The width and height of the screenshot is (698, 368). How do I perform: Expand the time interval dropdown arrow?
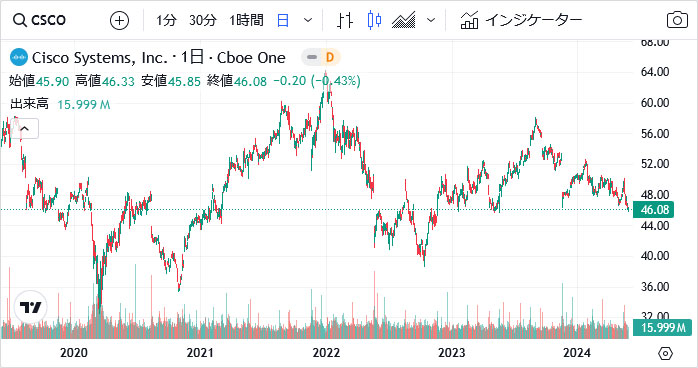(x=308, y=20)
